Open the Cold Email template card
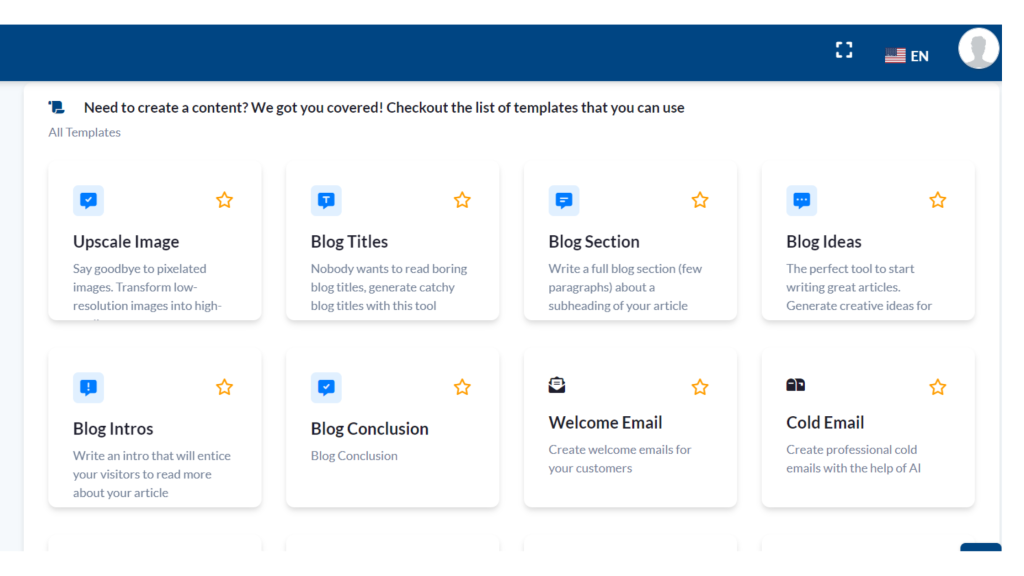Screen dimensions: 1024x576 (868, 428)
